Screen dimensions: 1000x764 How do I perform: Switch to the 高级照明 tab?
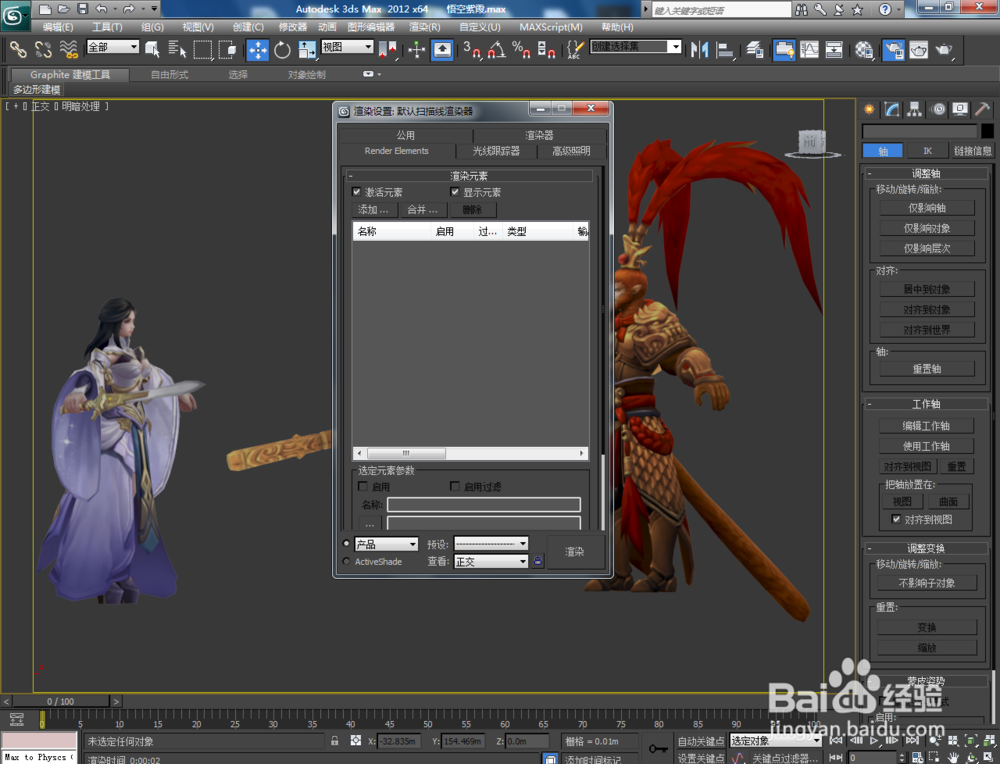571,151
